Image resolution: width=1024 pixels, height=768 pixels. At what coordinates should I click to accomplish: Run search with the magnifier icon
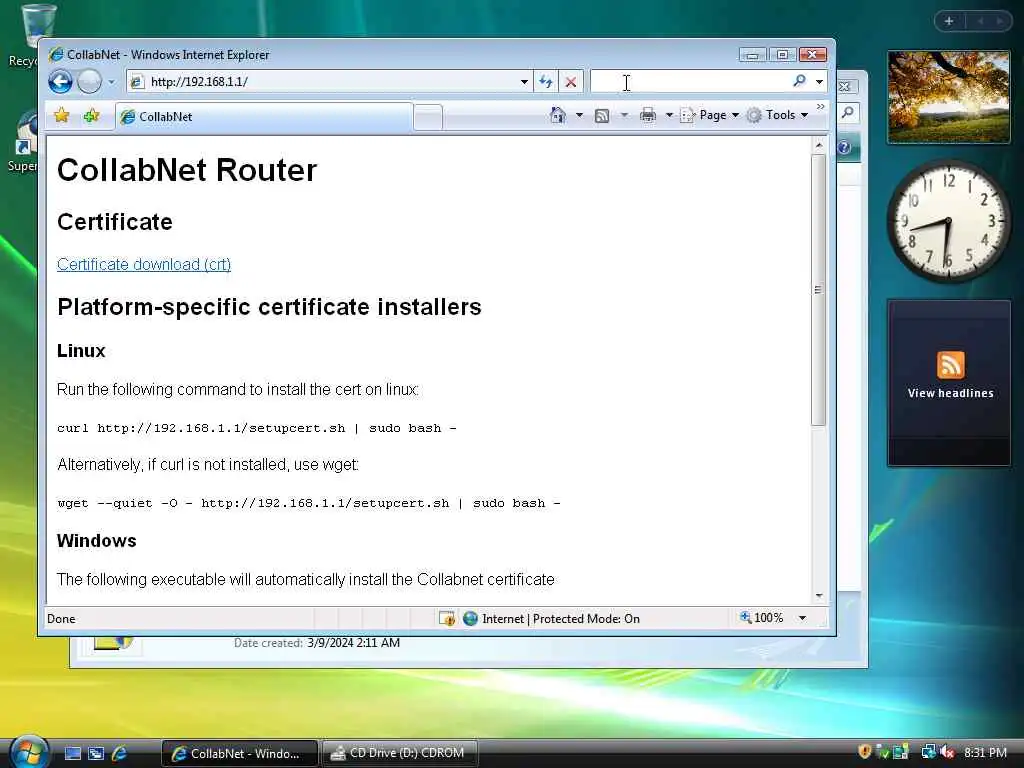pyautogui.click(x=799, y=81)
